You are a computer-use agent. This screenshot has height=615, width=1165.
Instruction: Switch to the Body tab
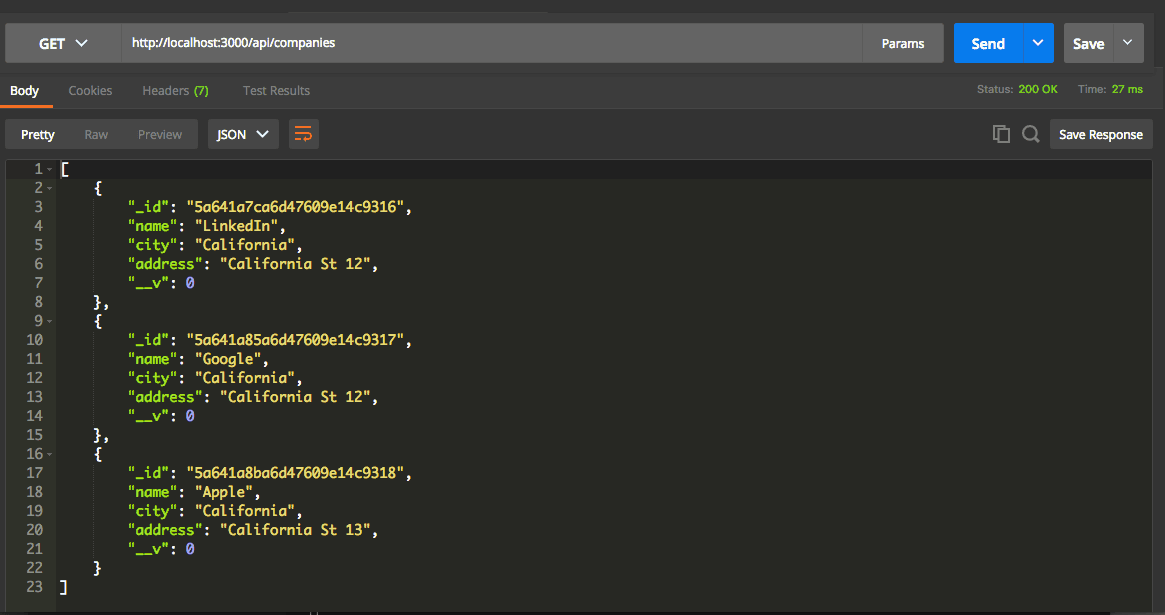(25, 91)
